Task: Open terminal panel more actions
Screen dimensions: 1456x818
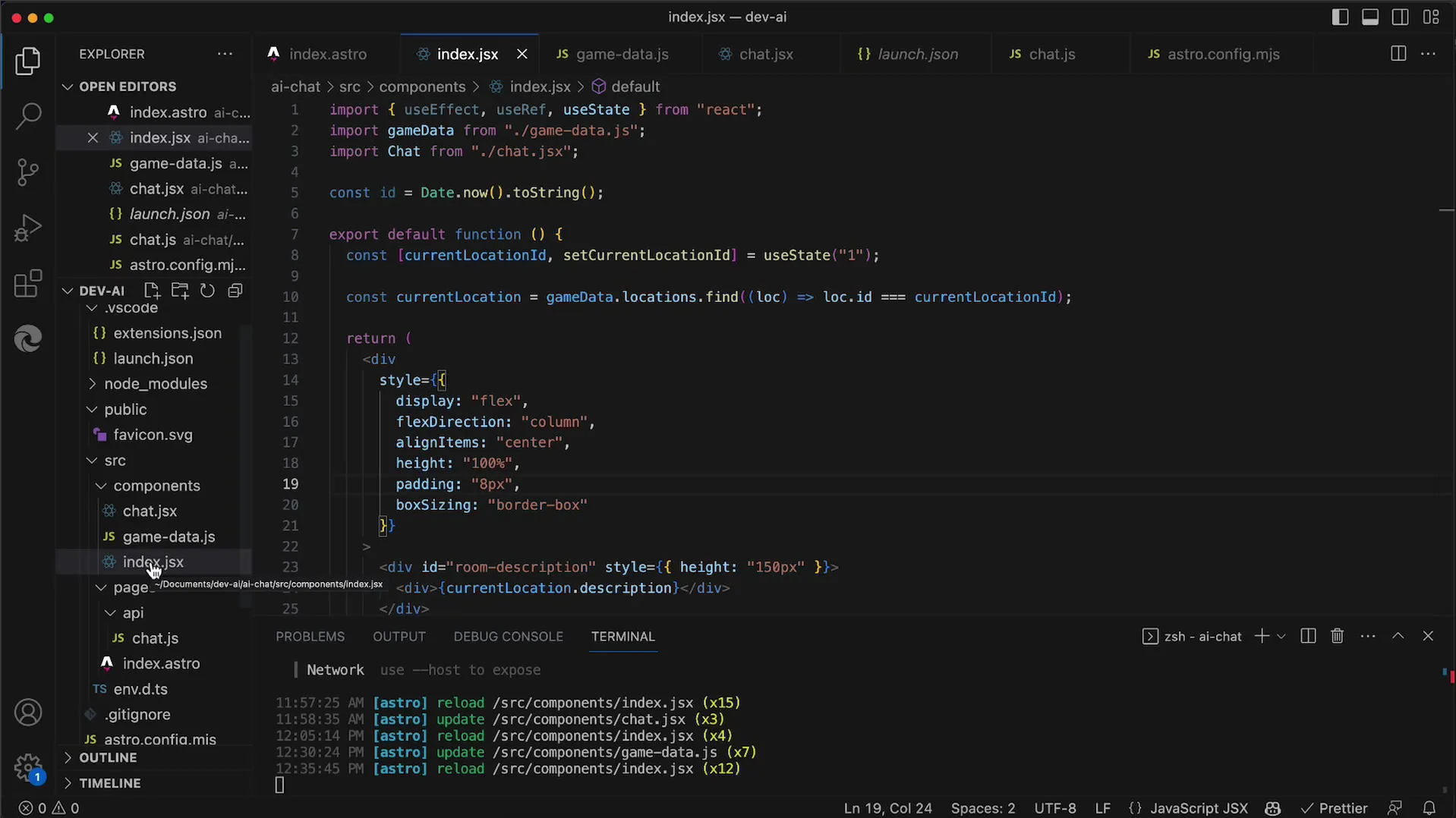Action: tap(1368, 636)
